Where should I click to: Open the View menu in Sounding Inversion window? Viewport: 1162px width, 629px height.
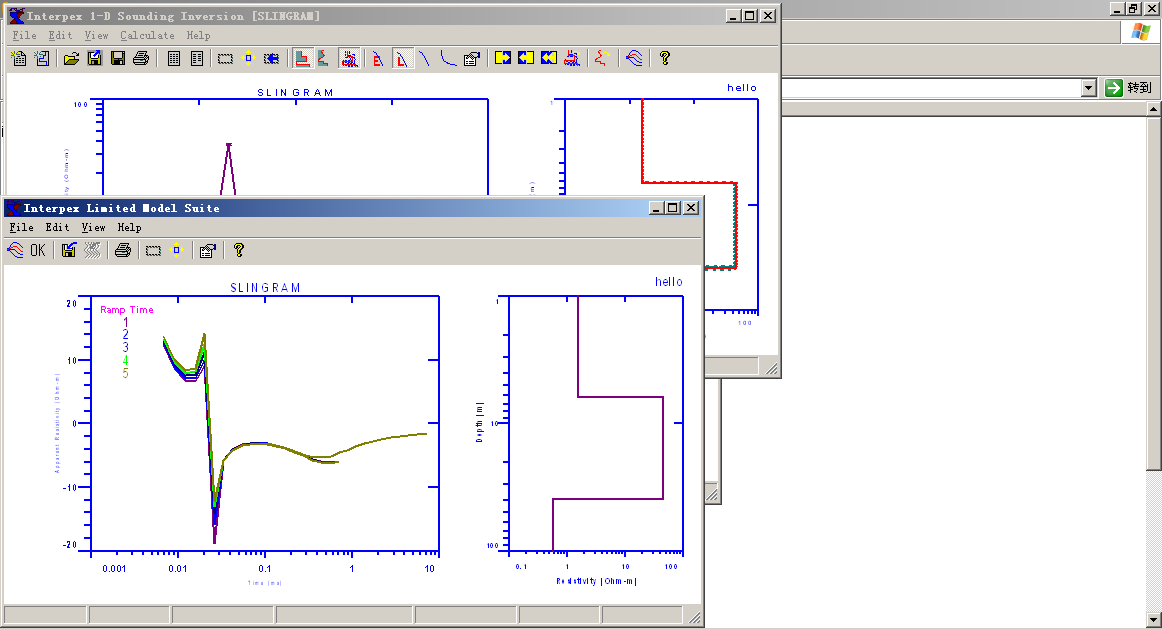[x=96, y=36]
